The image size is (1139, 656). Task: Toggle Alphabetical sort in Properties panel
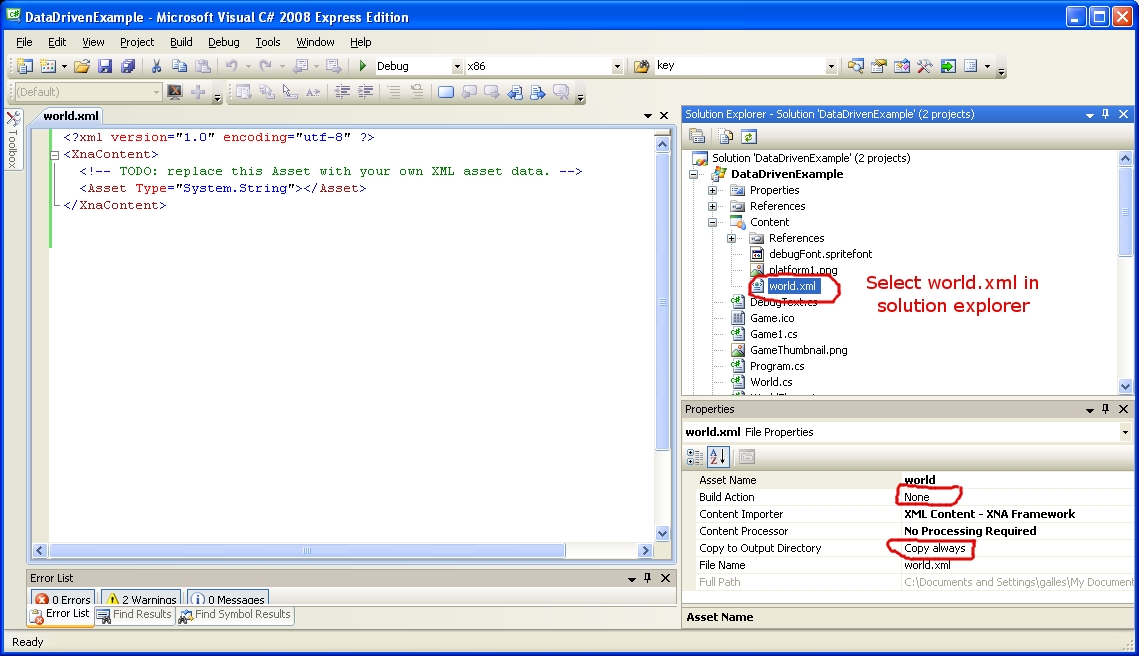tap(718, 457)
